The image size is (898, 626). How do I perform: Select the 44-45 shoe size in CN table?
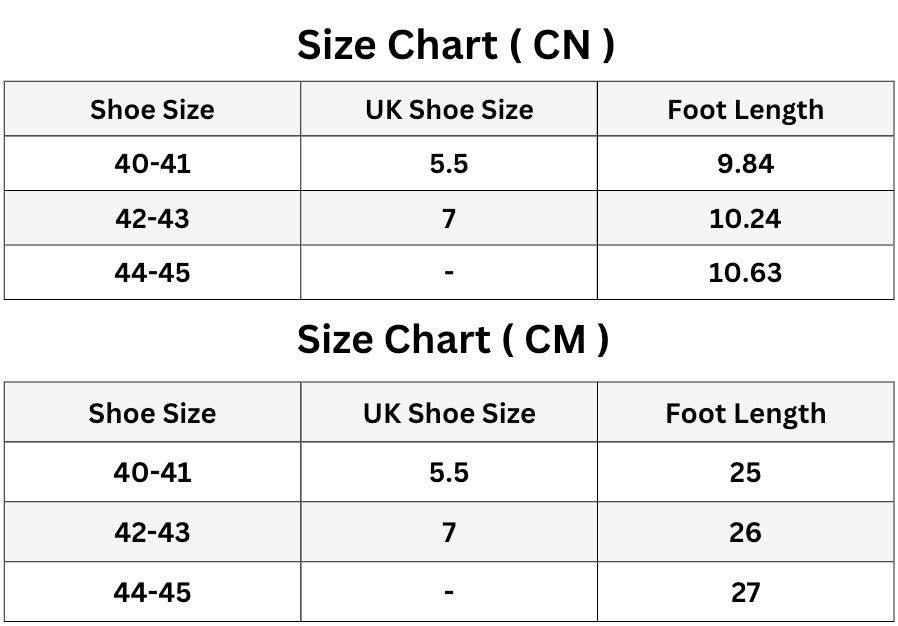pos(152,273)
